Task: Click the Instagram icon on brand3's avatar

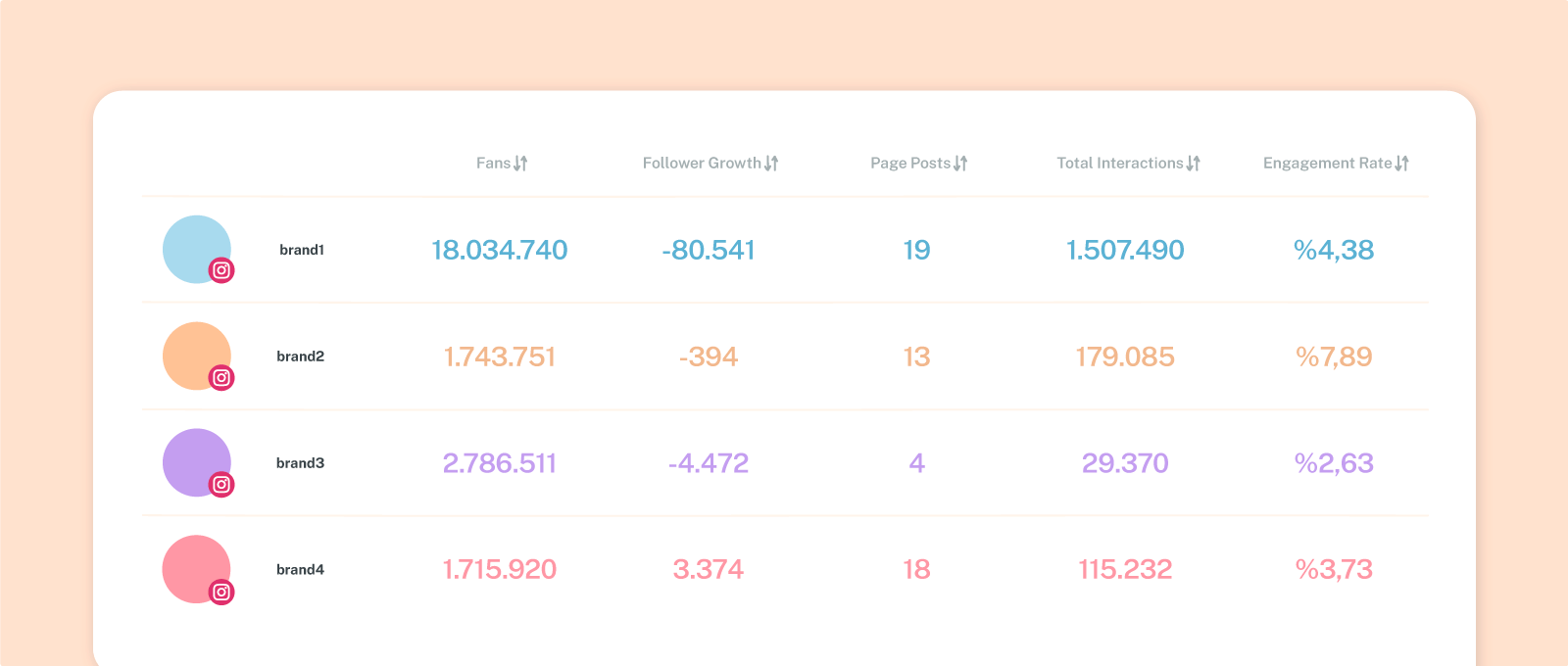Action: 223,484
